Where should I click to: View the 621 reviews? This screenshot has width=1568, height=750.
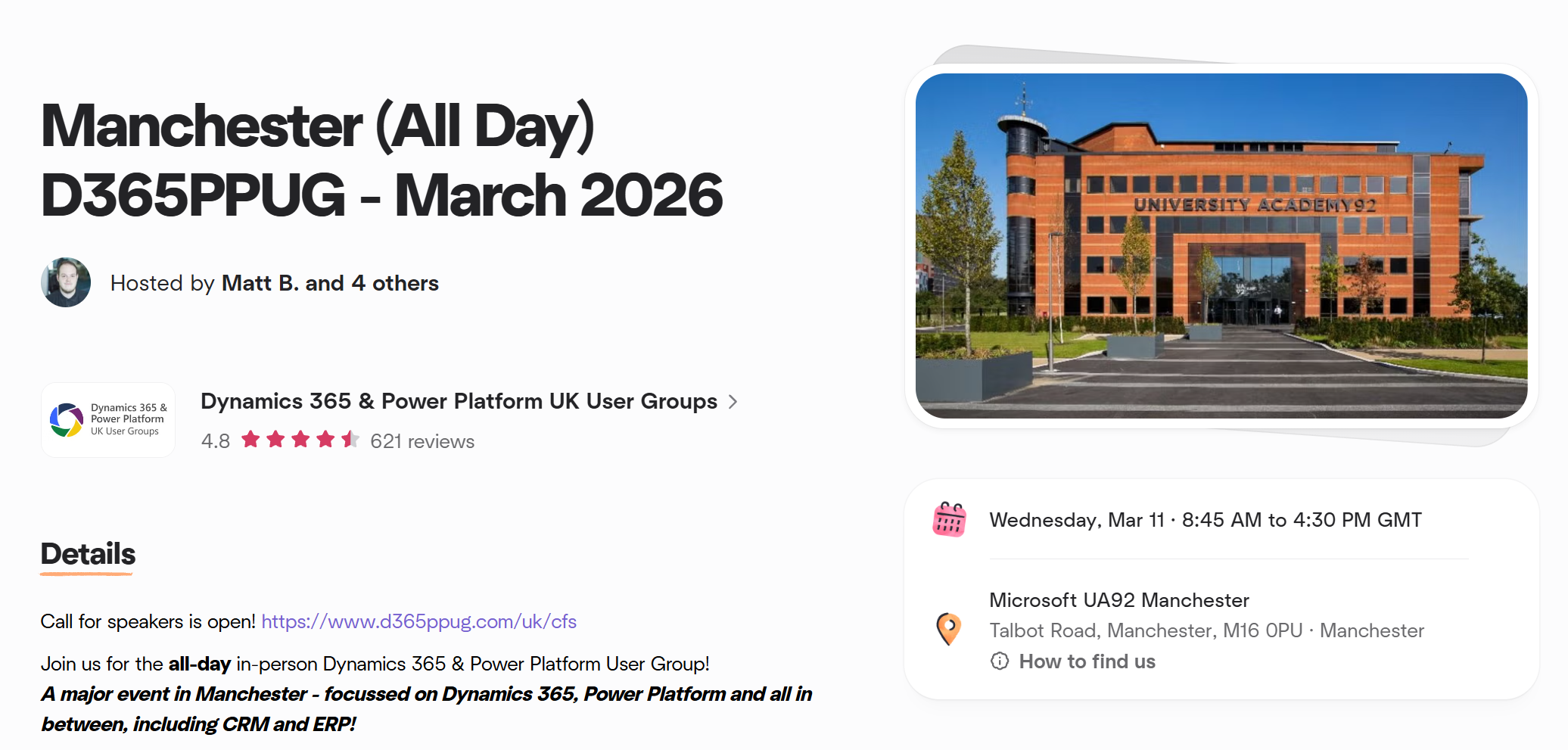pos(422,441)
